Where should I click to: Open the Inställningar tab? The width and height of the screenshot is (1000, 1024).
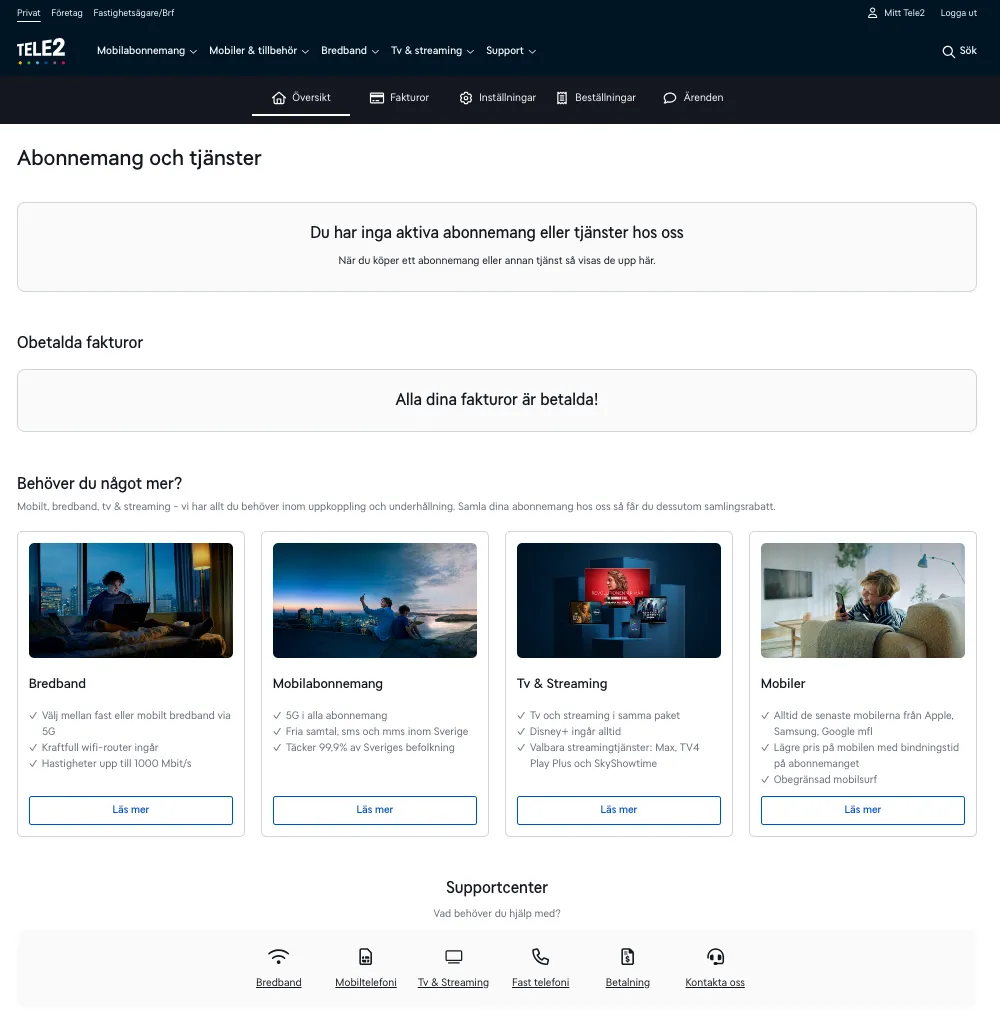coord(498,98)
